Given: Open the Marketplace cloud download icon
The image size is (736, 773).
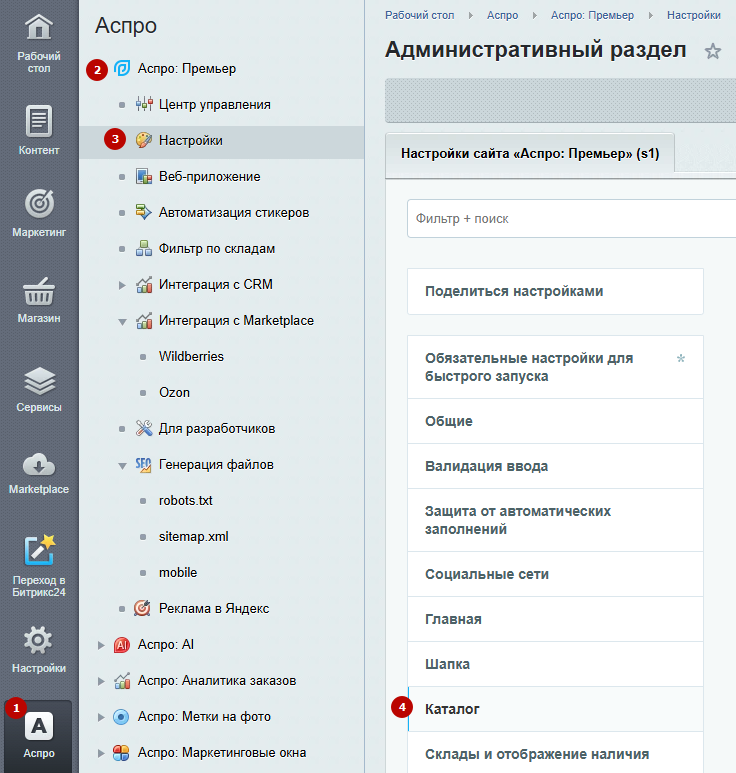Looking at the screenshot, I should [x=39, y=464].
